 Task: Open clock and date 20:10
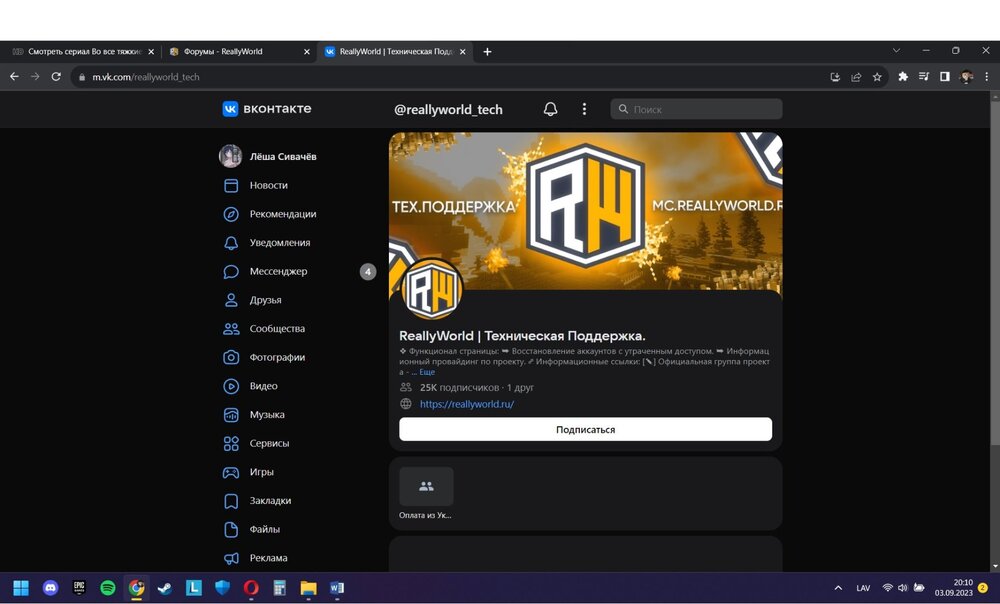953,587
